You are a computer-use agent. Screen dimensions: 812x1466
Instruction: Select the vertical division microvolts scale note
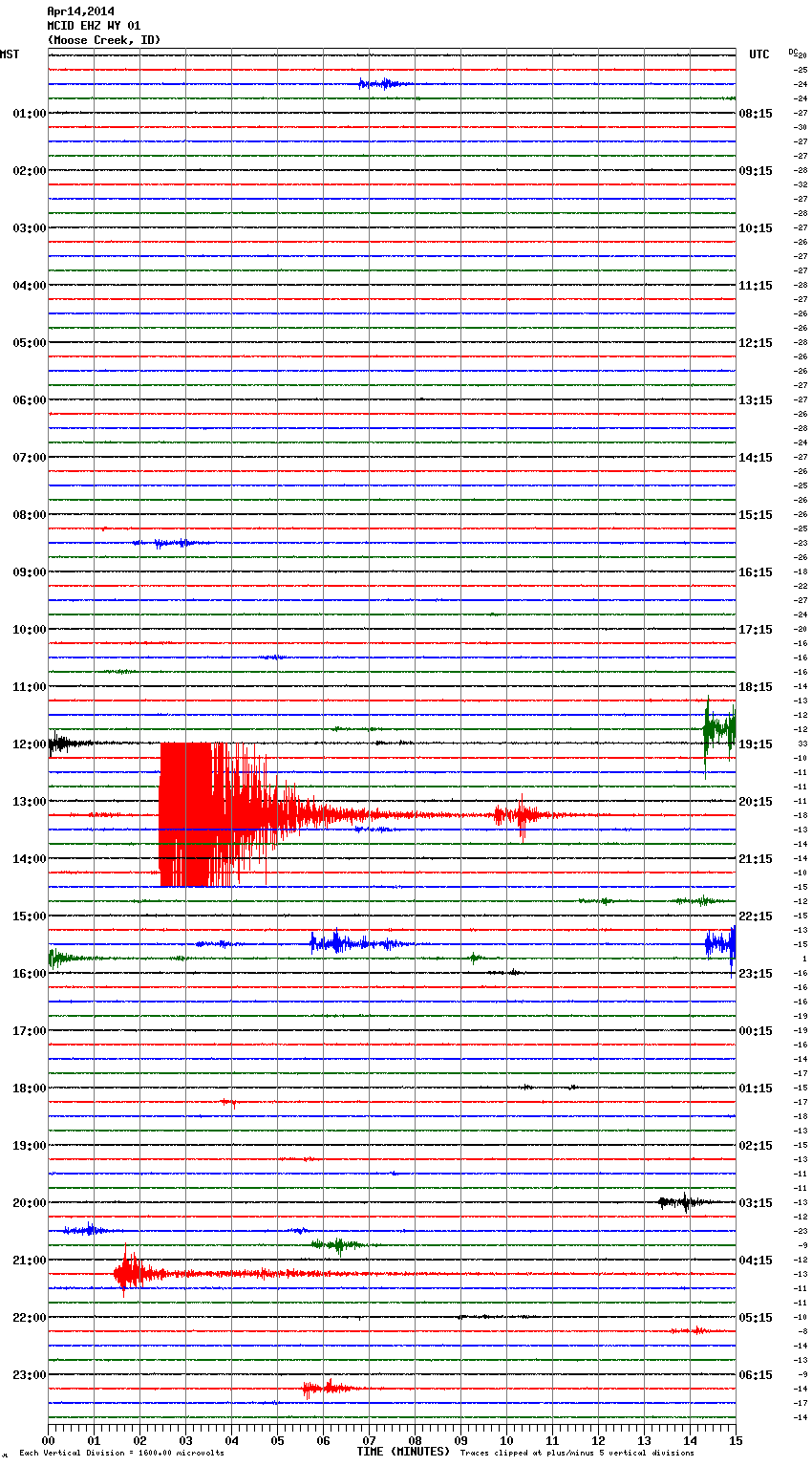point(121,1453)
